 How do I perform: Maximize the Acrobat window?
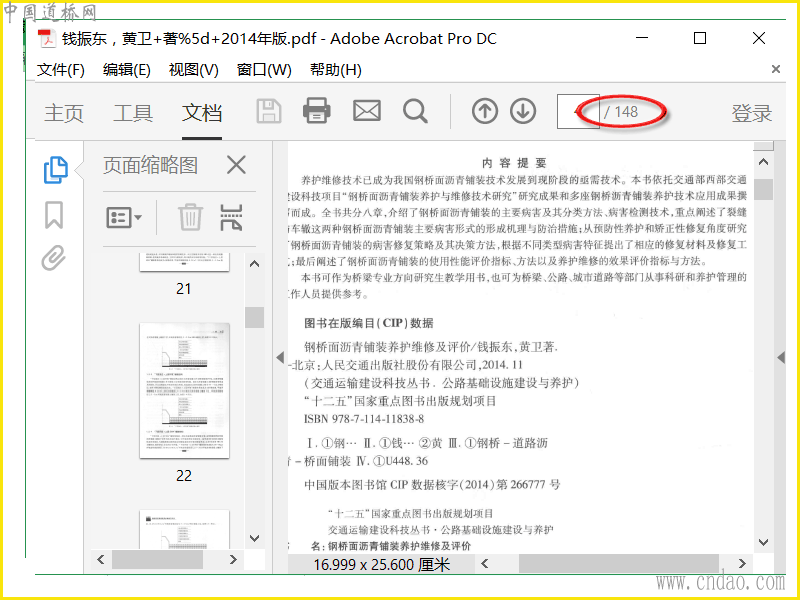(700, 38)
